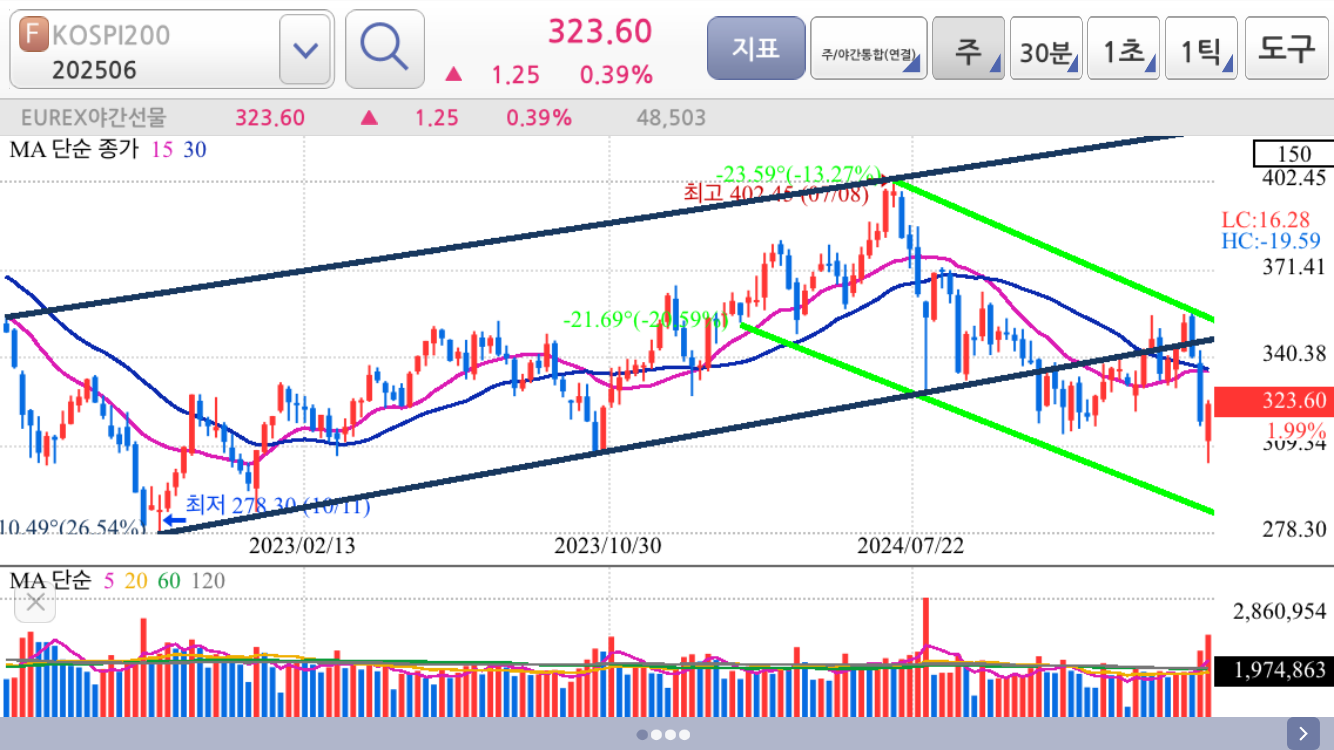Close the volume sub-chart with X
This screenshot has height=750, width=1334.
(x=36, y=602)
